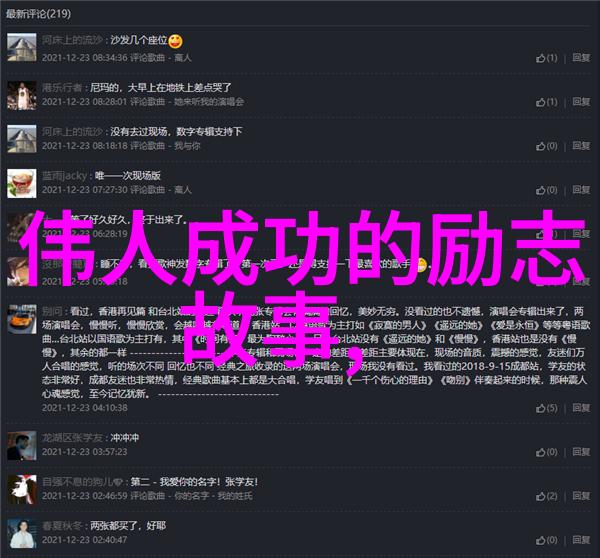Viewport: 600px width, 558px height.
Task: Open profile of user 龙湖区张学友
Action: (x=72, y=438)
